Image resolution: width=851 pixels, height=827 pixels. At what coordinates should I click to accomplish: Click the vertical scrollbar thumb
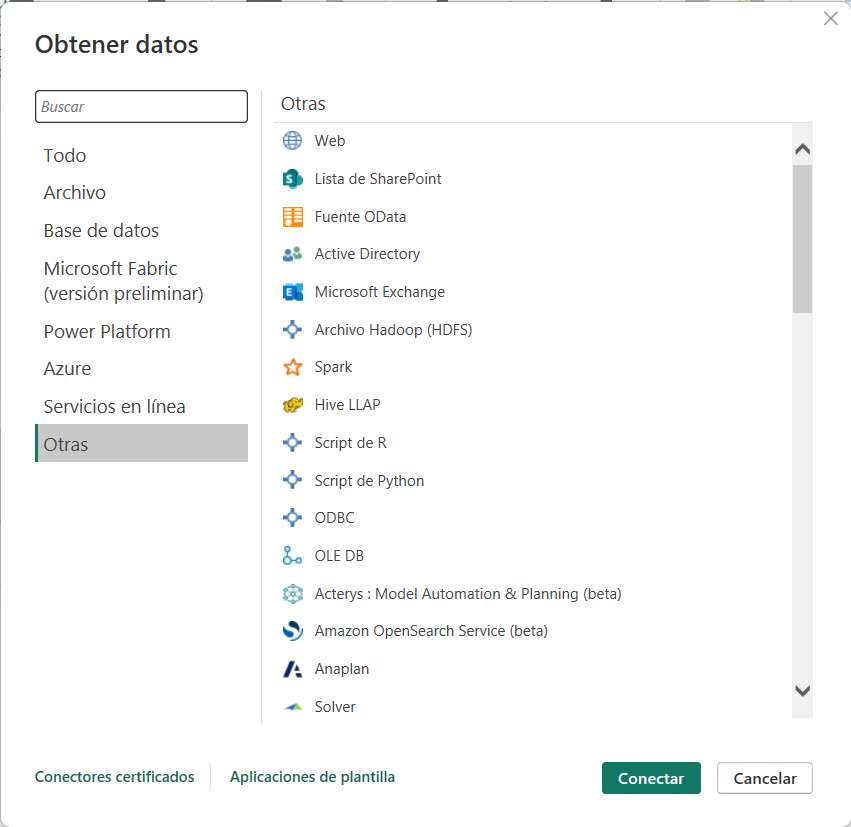pyautogui.click(x=802, y=238)
